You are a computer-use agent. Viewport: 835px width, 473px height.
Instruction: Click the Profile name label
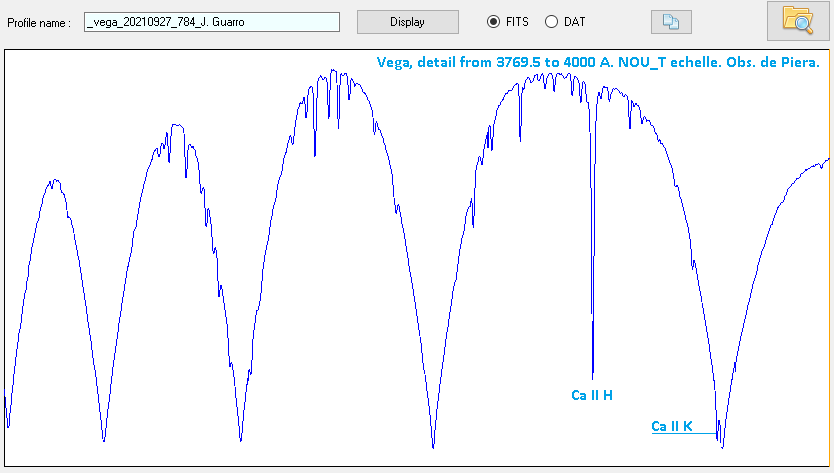point(38,22)
